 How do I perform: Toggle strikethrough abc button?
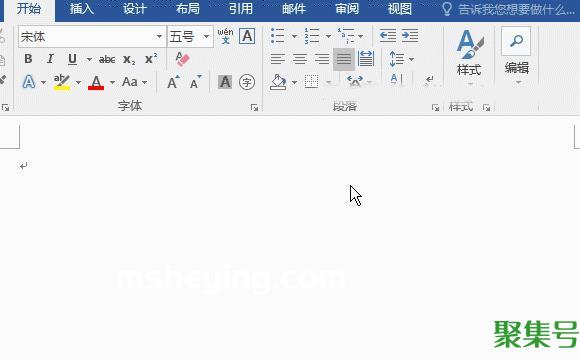[107, 59]
